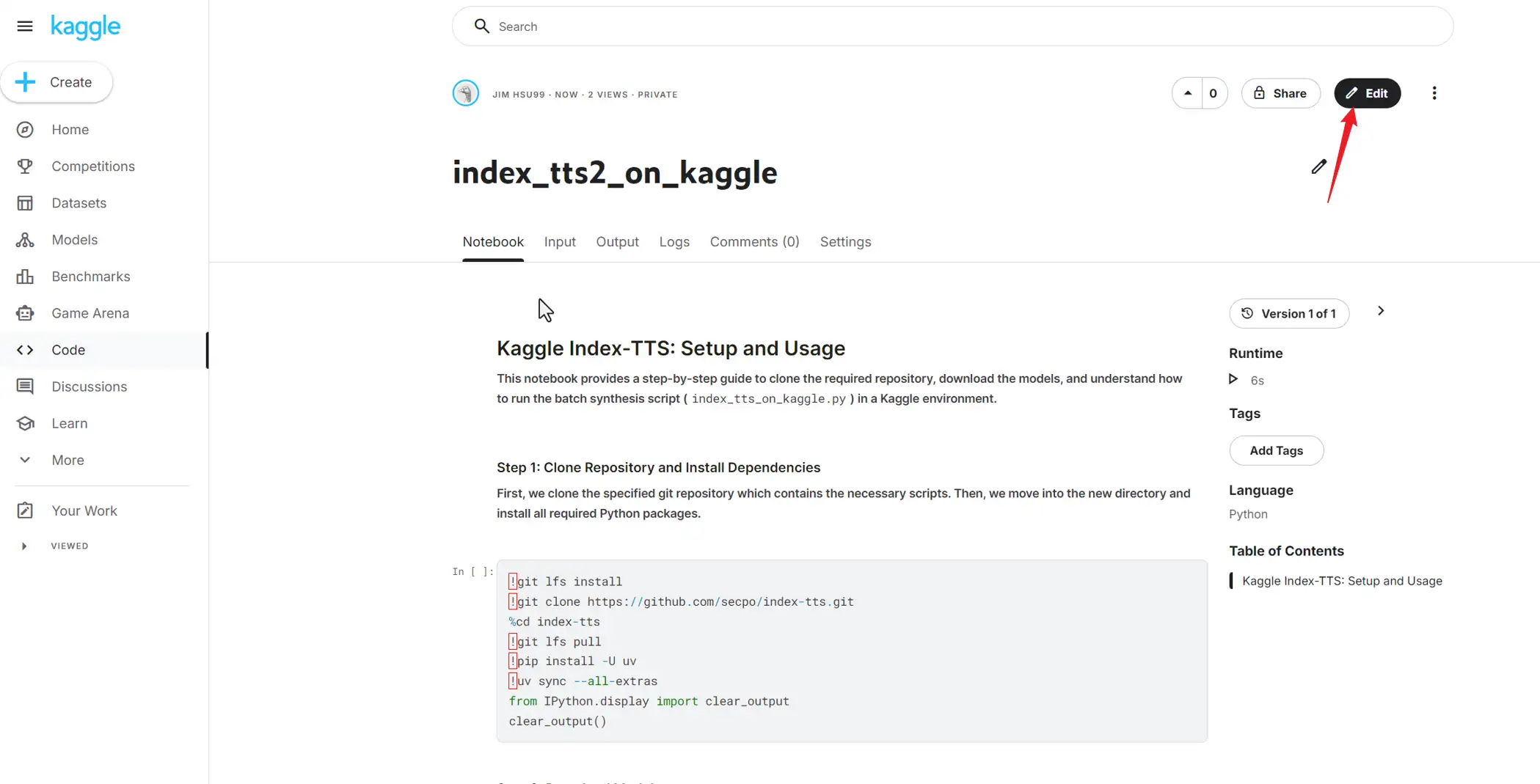
Task: Click the Add Tags button
Action: pyautogui.click(x=1276, y=450)
